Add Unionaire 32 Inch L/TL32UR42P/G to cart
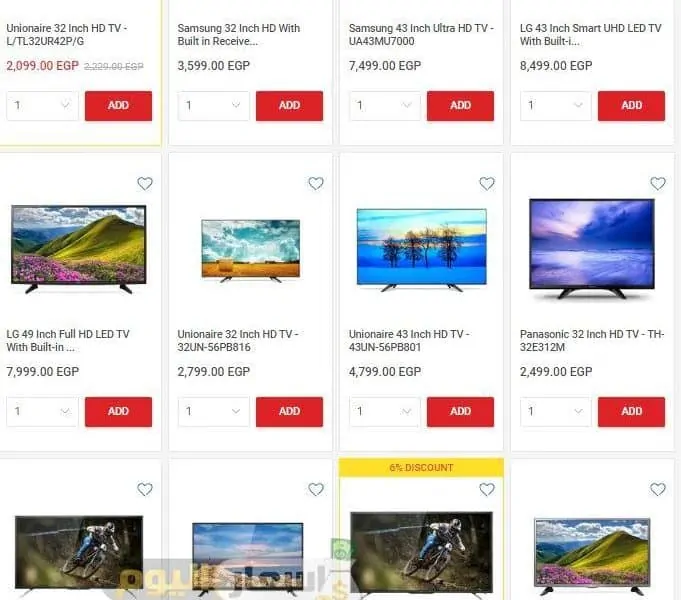Screen dimensions: 681x600 tap(119, 106)
